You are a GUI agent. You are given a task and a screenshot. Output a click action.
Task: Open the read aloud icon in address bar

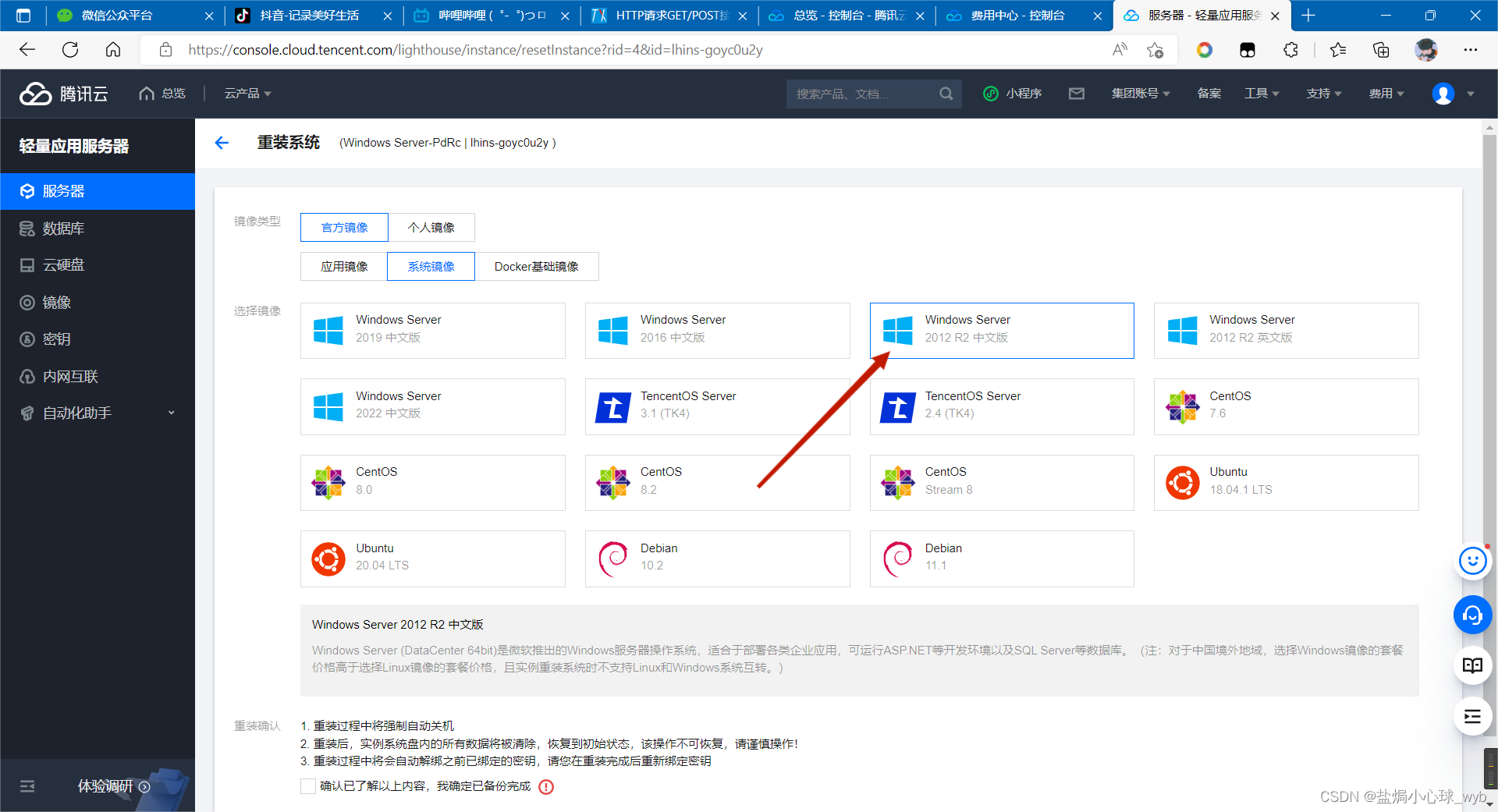coord(1120,50)
